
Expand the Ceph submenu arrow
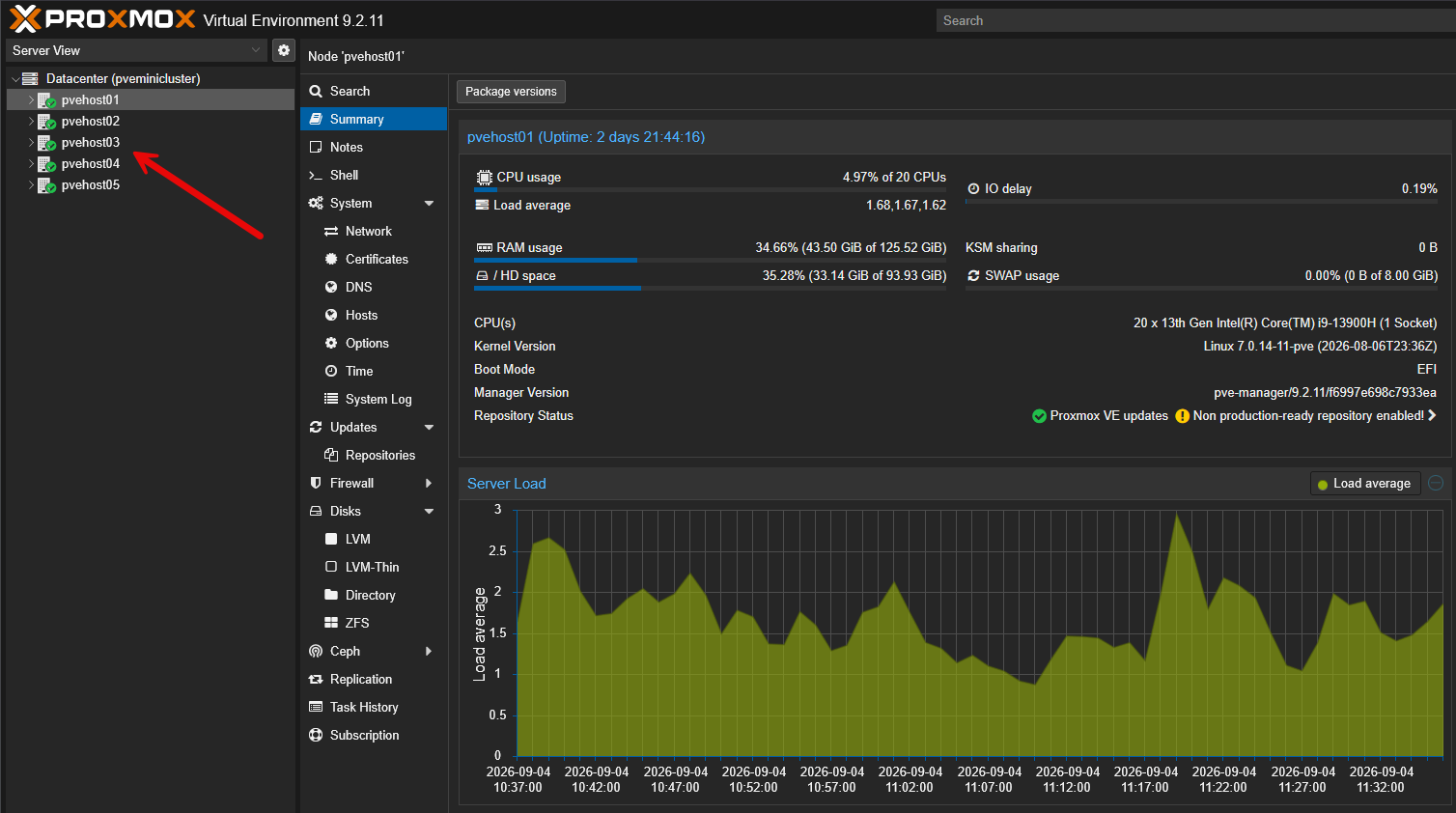(430, 651)
